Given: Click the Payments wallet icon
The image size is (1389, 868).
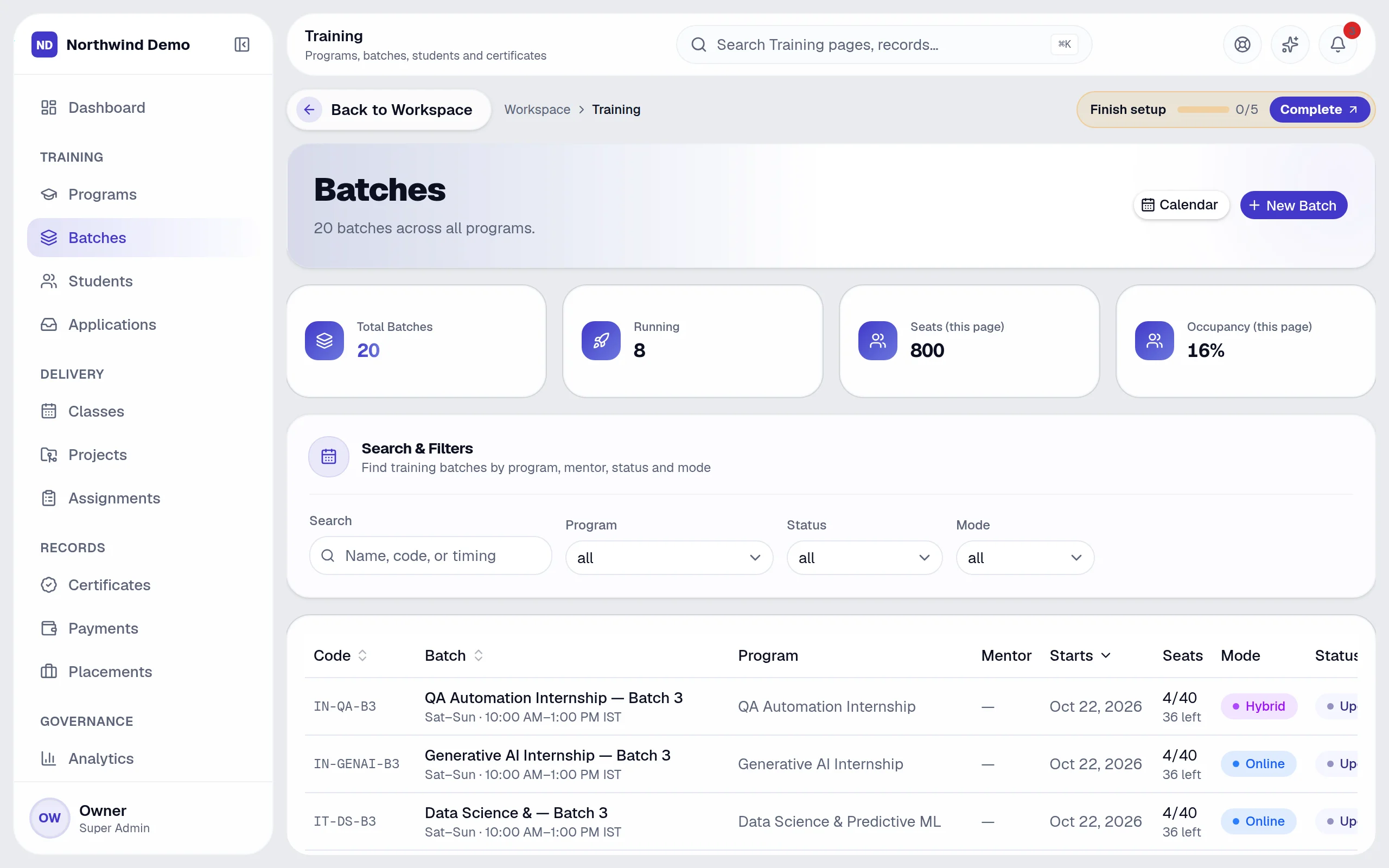Looking at the screenshot, I should (49, 628).
